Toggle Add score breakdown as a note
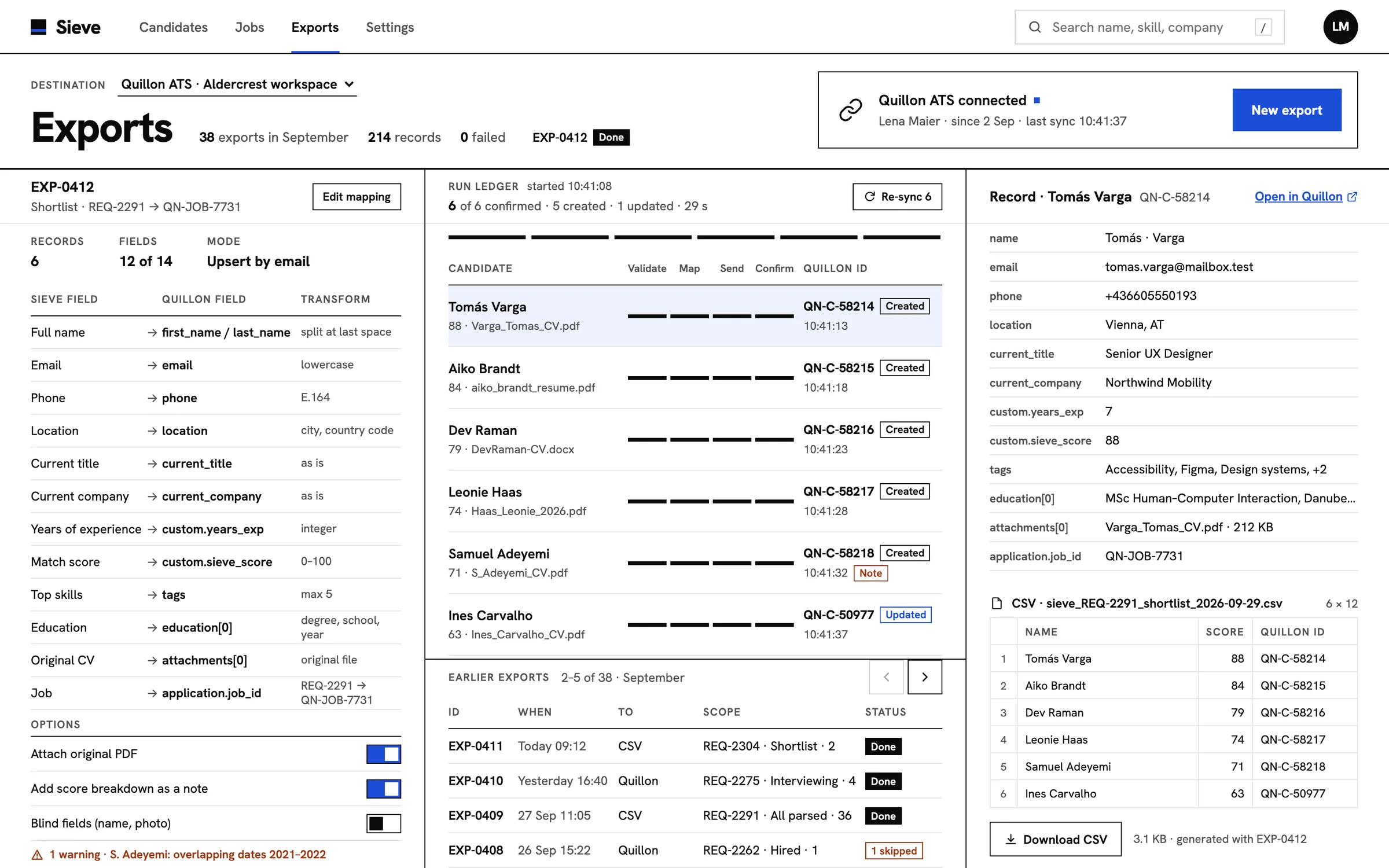Screen dimensions: 1389x868 tap(383, 789)
